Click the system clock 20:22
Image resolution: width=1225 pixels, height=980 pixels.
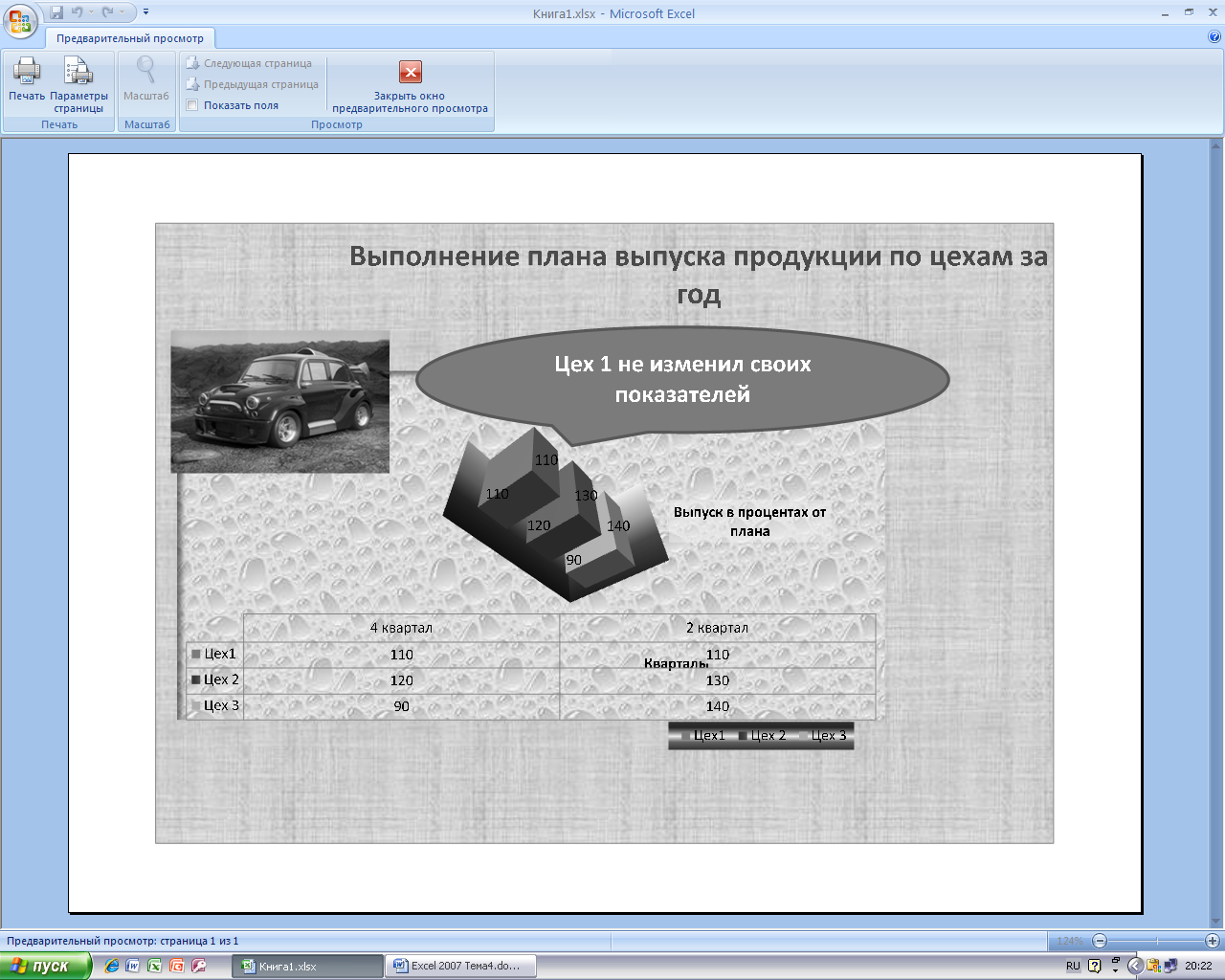click(x=1198, y=966)
